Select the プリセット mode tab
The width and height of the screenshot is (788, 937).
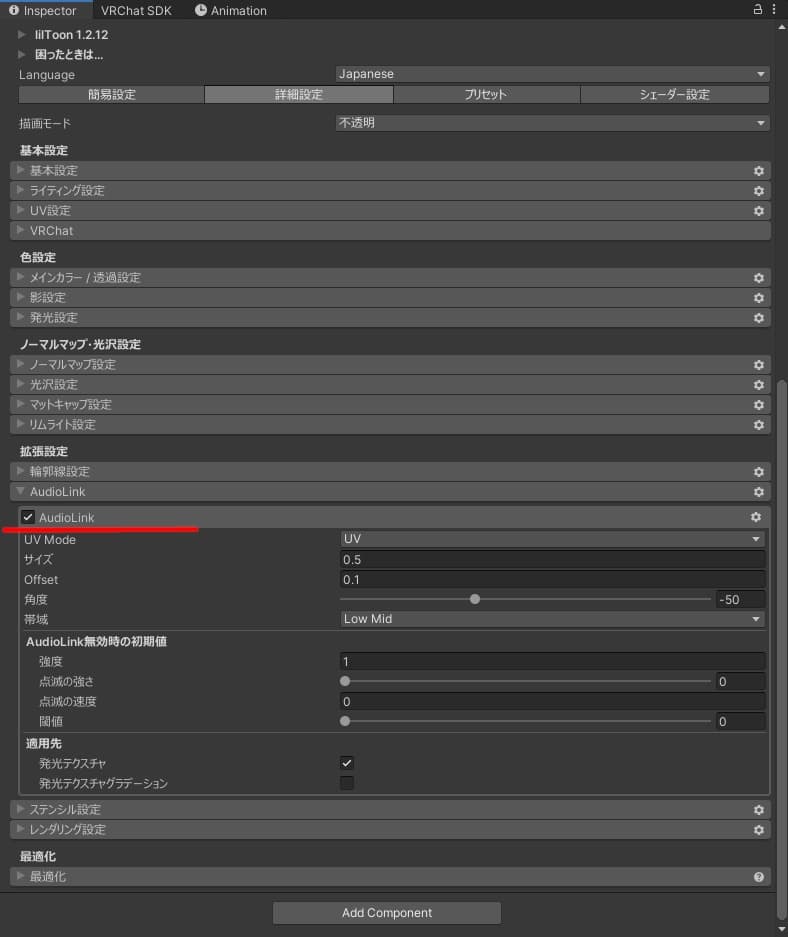click(x=486, y=94)
